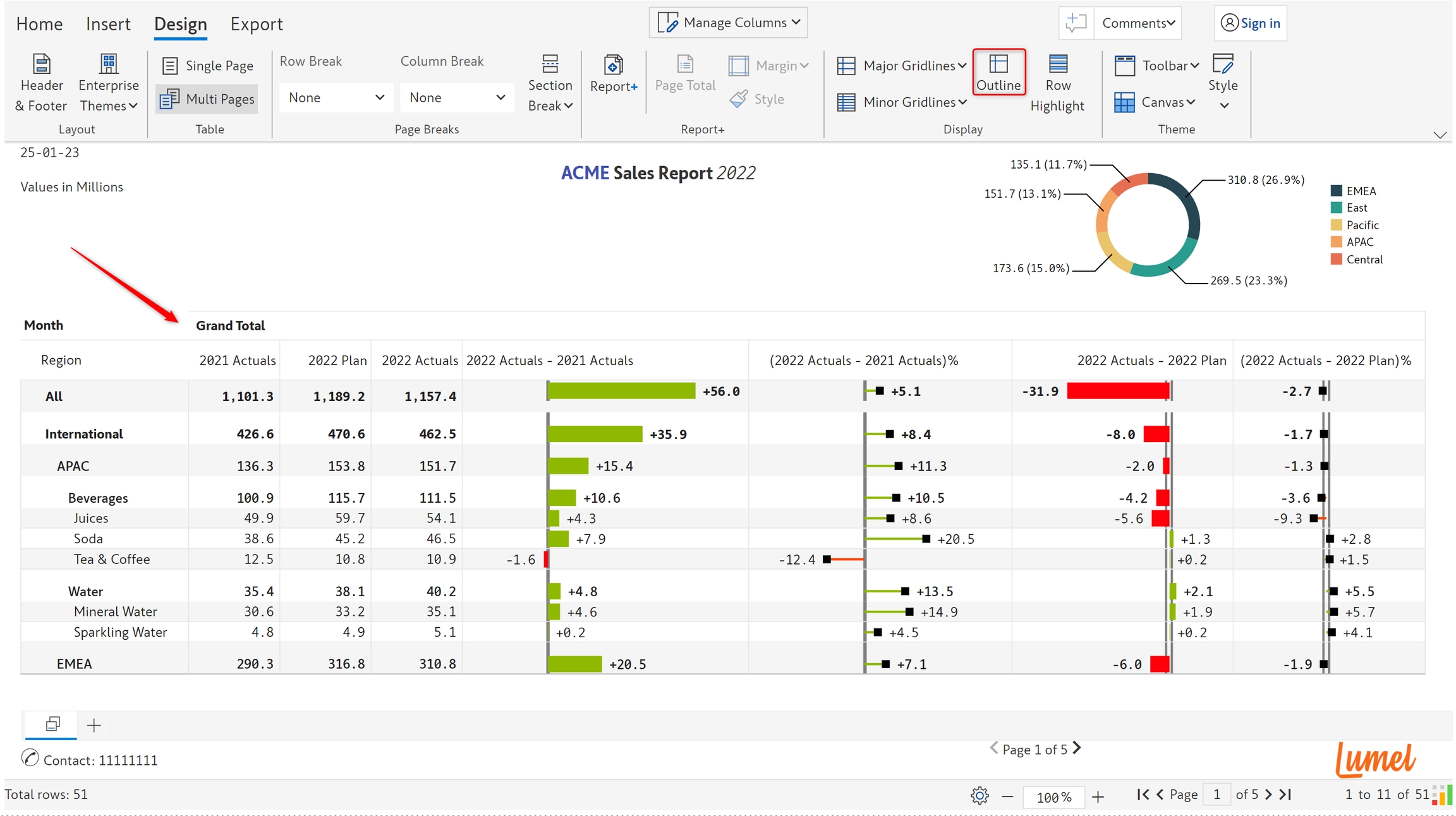Switch to the Insert tab

108,24
